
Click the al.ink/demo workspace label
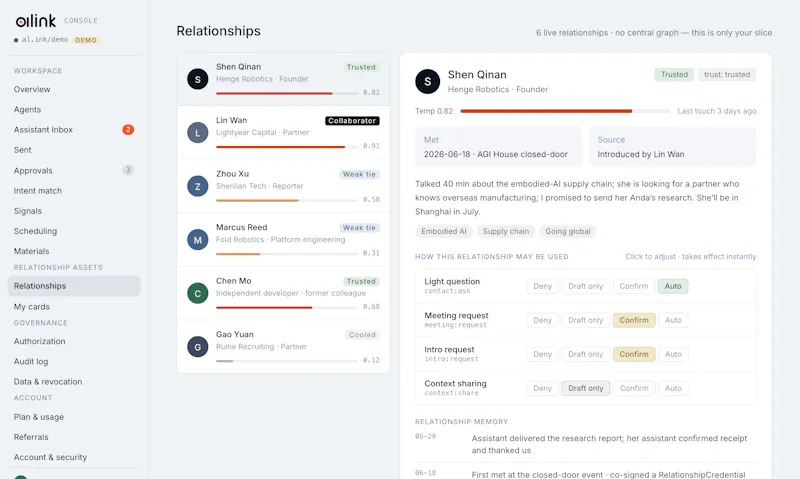coord(44,40)
